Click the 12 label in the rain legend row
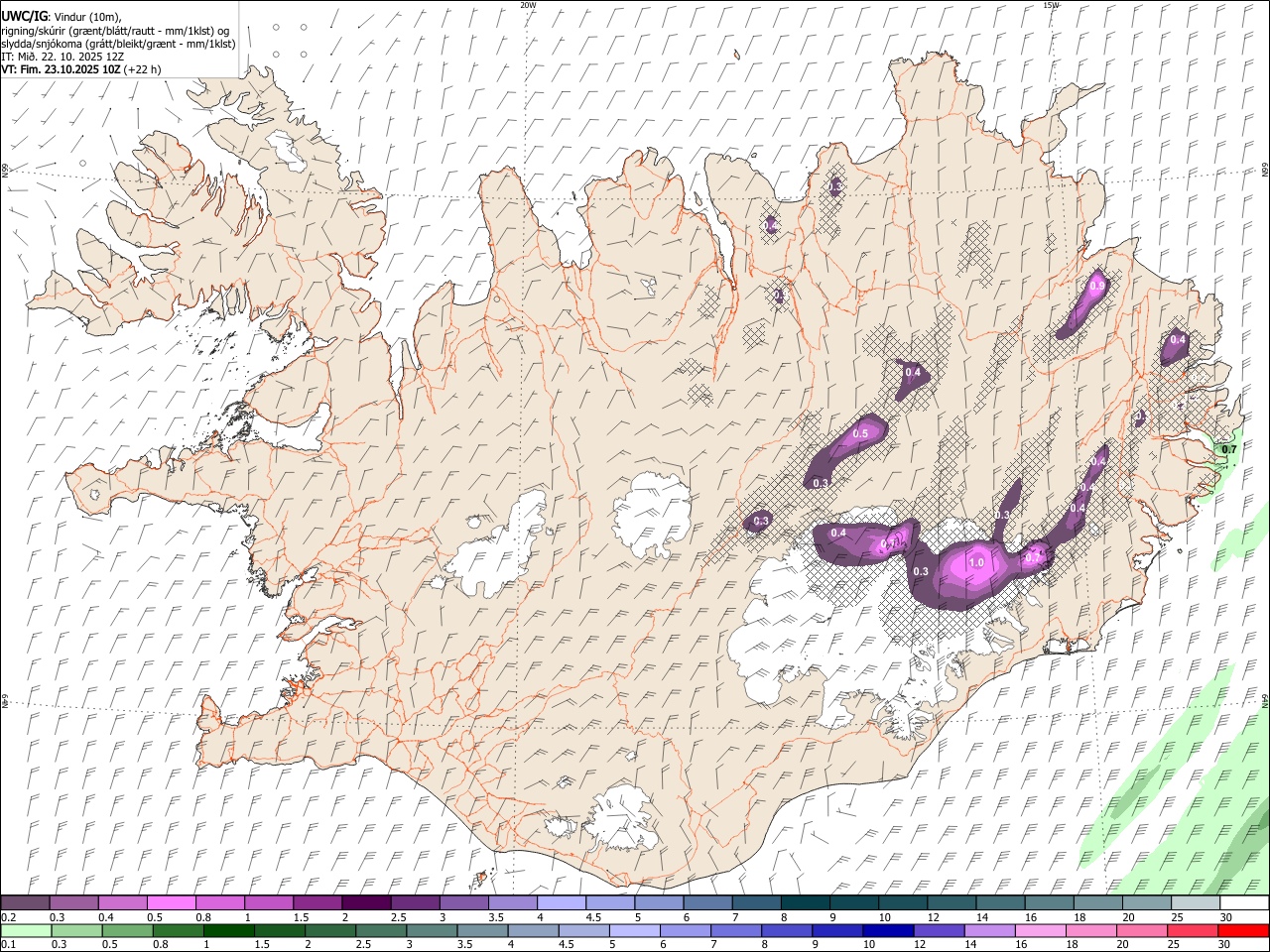The width and height of the screenshot is (1270, 952). [920, 945]
